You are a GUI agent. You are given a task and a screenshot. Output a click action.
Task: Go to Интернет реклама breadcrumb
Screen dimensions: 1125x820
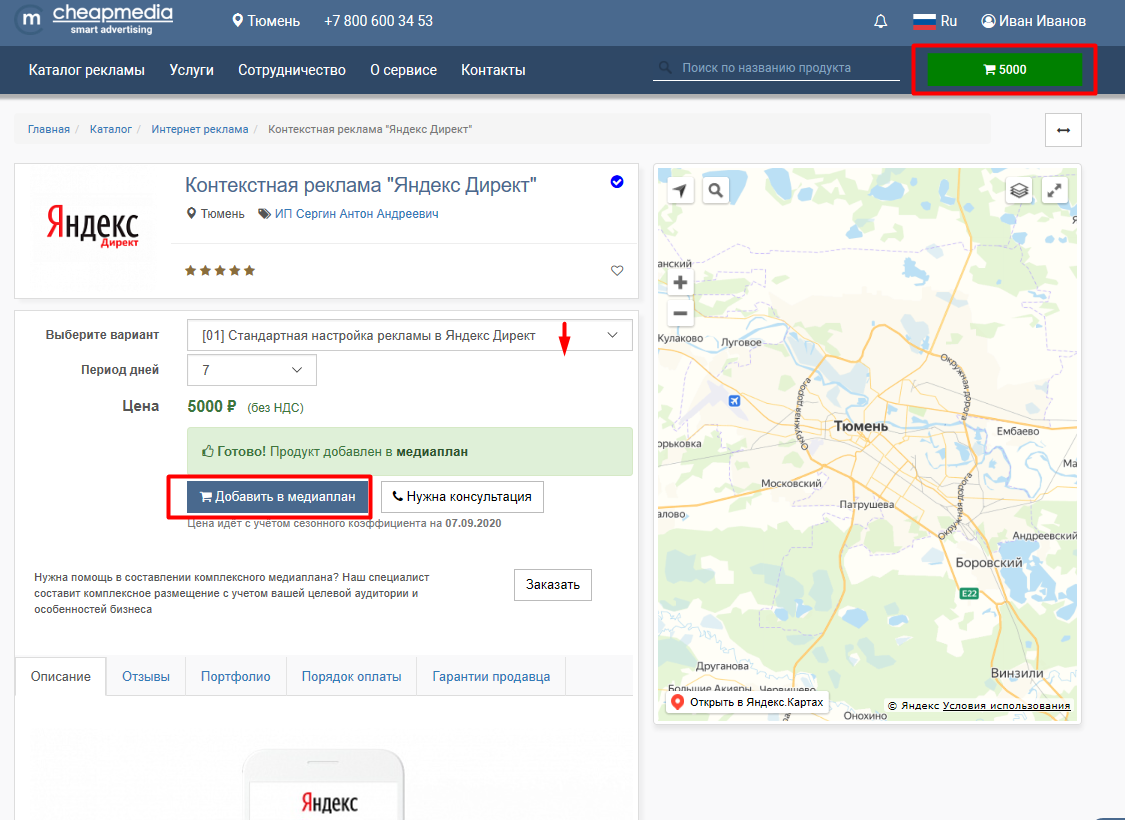(199, 129)
